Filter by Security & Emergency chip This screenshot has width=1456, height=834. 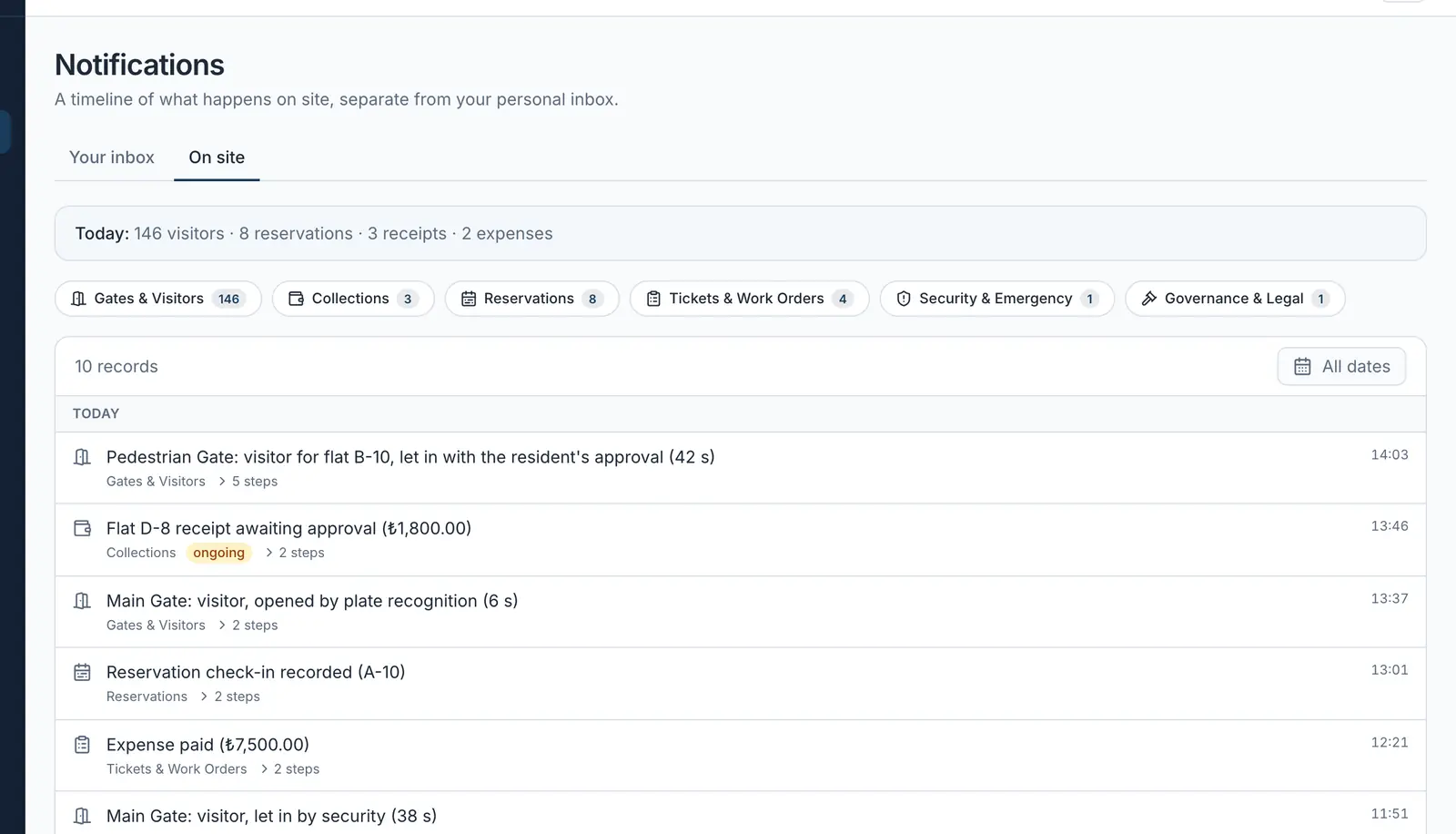click(997, 299)
